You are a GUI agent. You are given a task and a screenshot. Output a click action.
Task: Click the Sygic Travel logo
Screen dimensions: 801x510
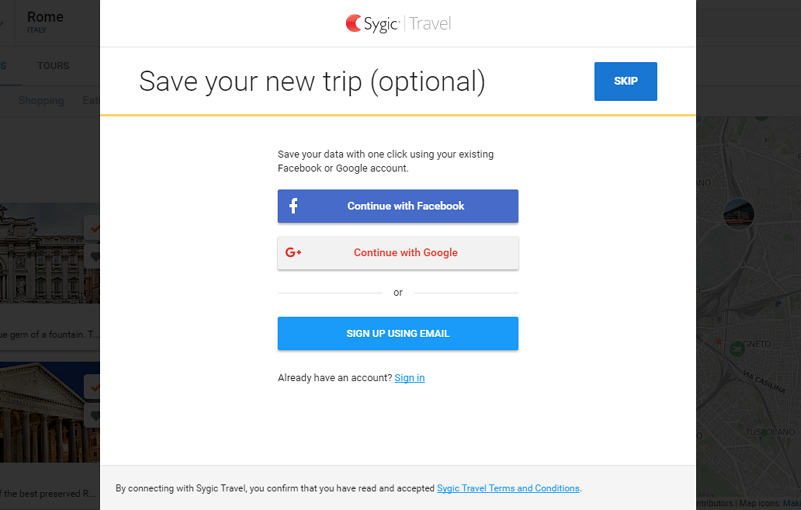click(x=398, y=23)
